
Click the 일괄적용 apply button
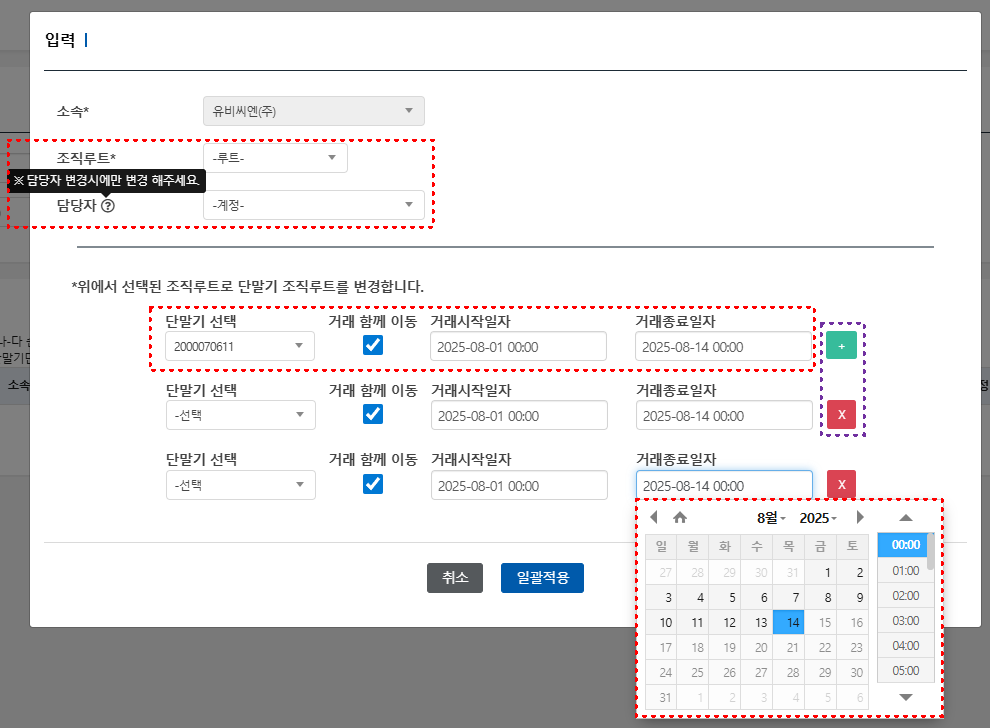[542, 577]
